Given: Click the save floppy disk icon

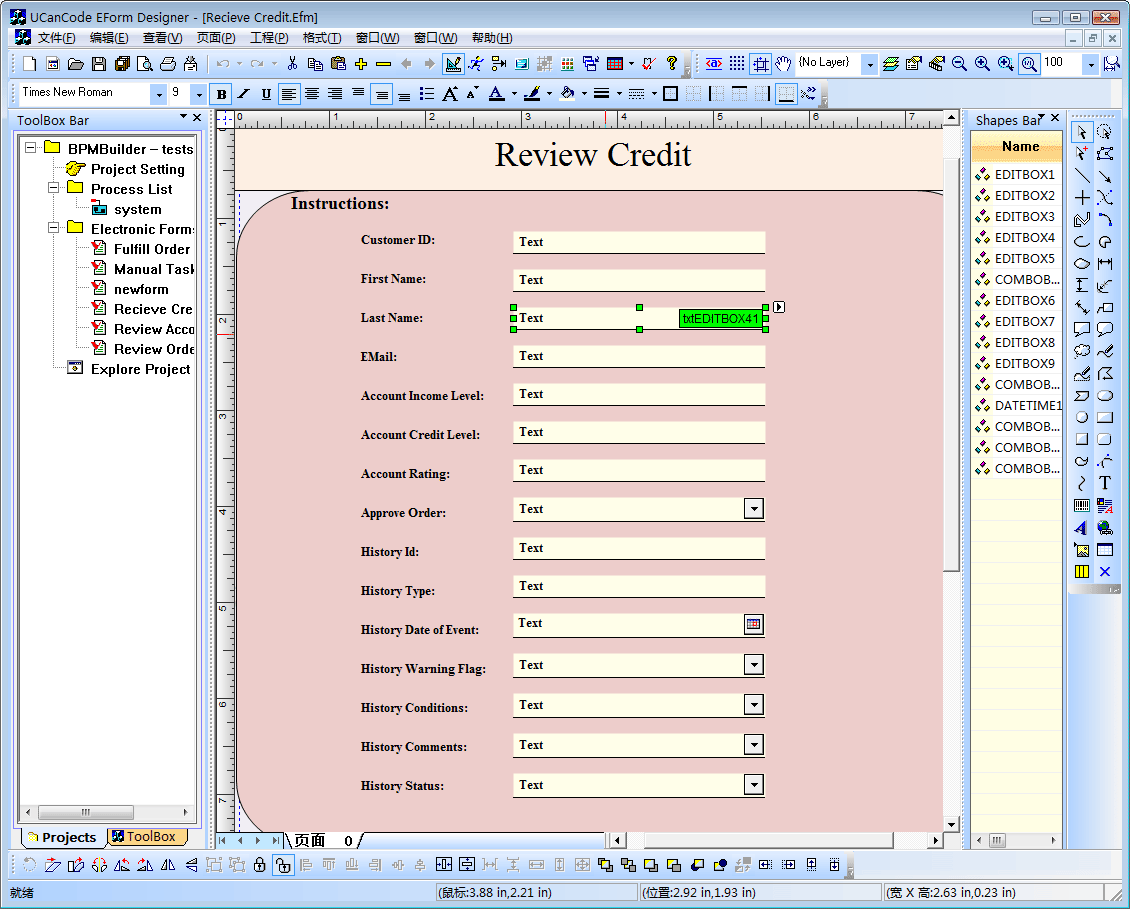Looking at the screenshot, I should pos(99,64).
